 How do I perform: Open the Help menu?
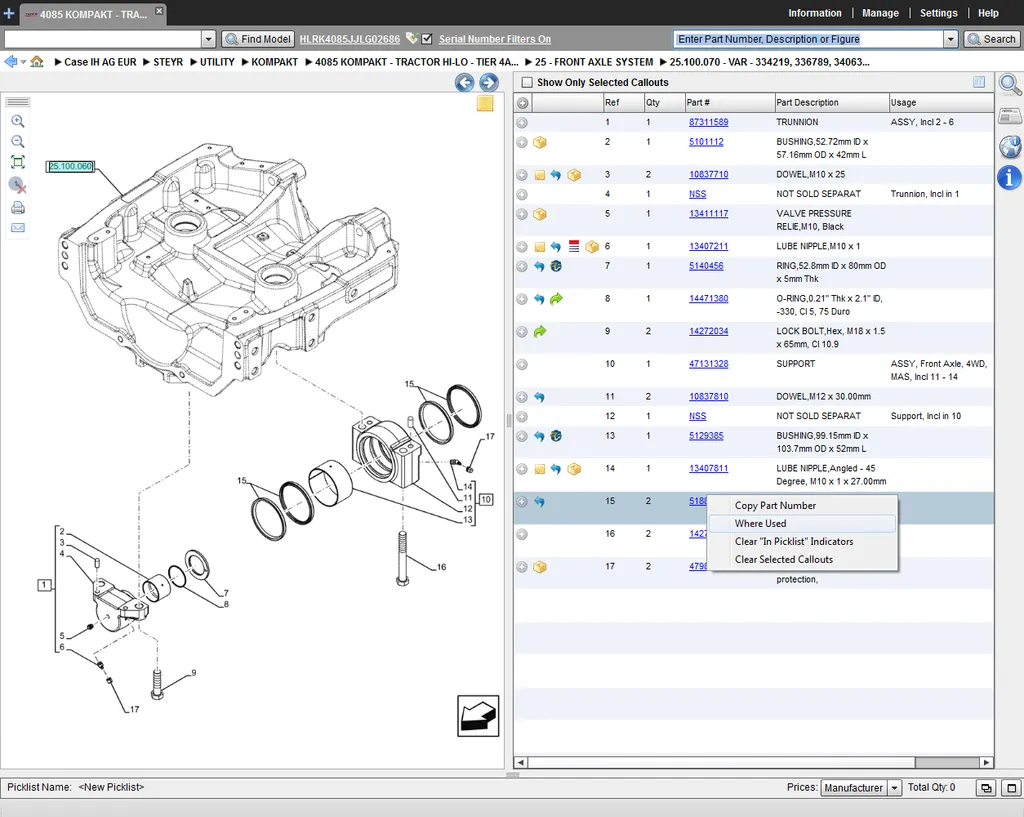coord(987,13)
